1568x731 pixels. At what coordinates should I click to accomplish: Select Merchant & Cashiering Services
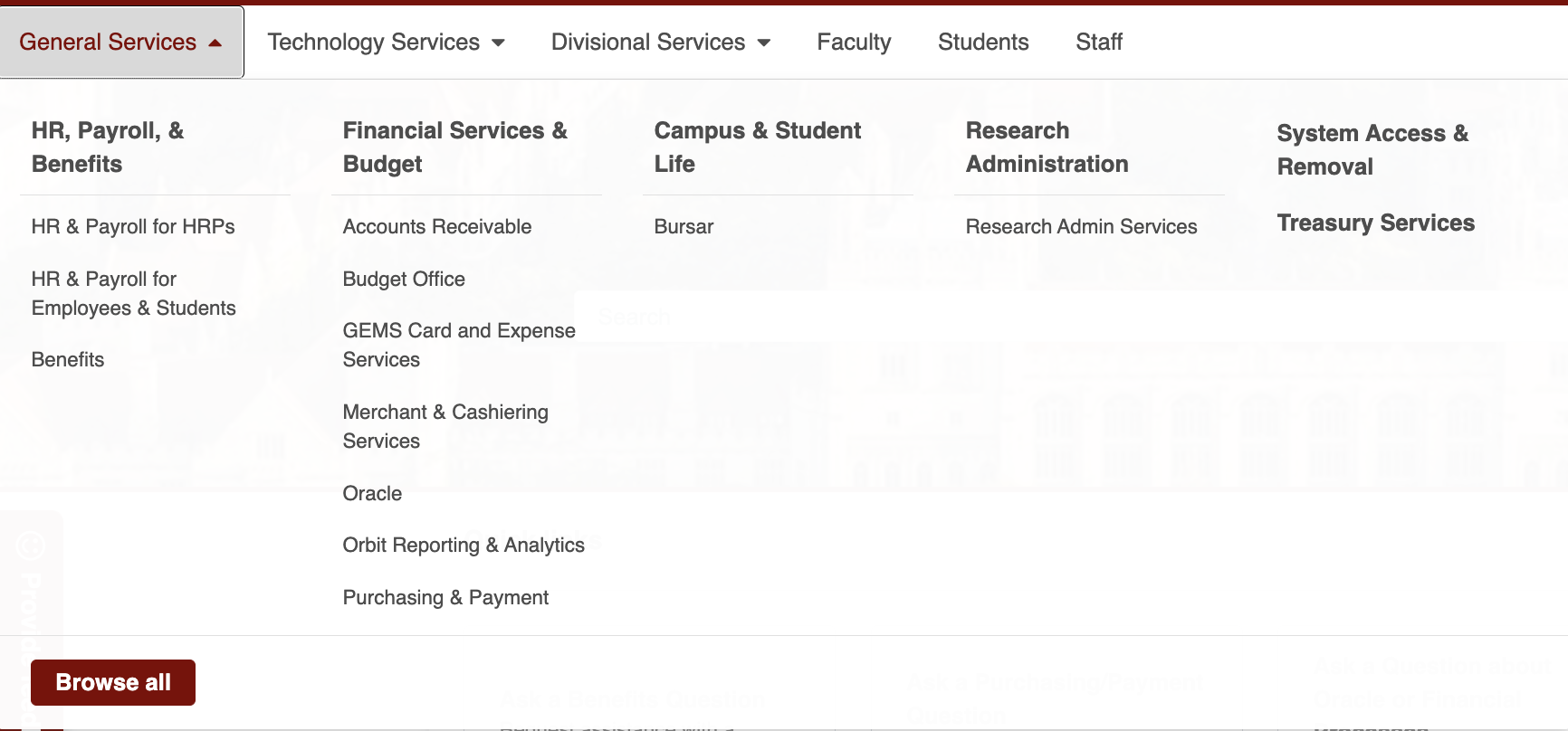pyautogui.click(x=445, y=426)
